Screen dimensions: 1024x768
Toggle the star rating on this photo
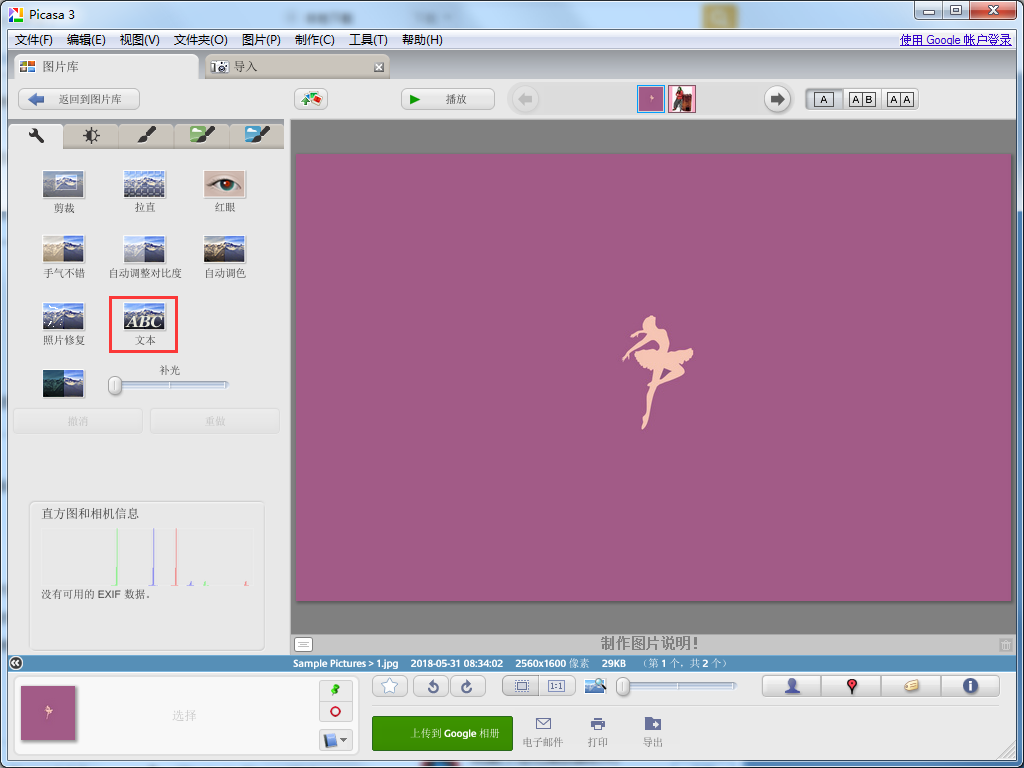click(389, 686)
